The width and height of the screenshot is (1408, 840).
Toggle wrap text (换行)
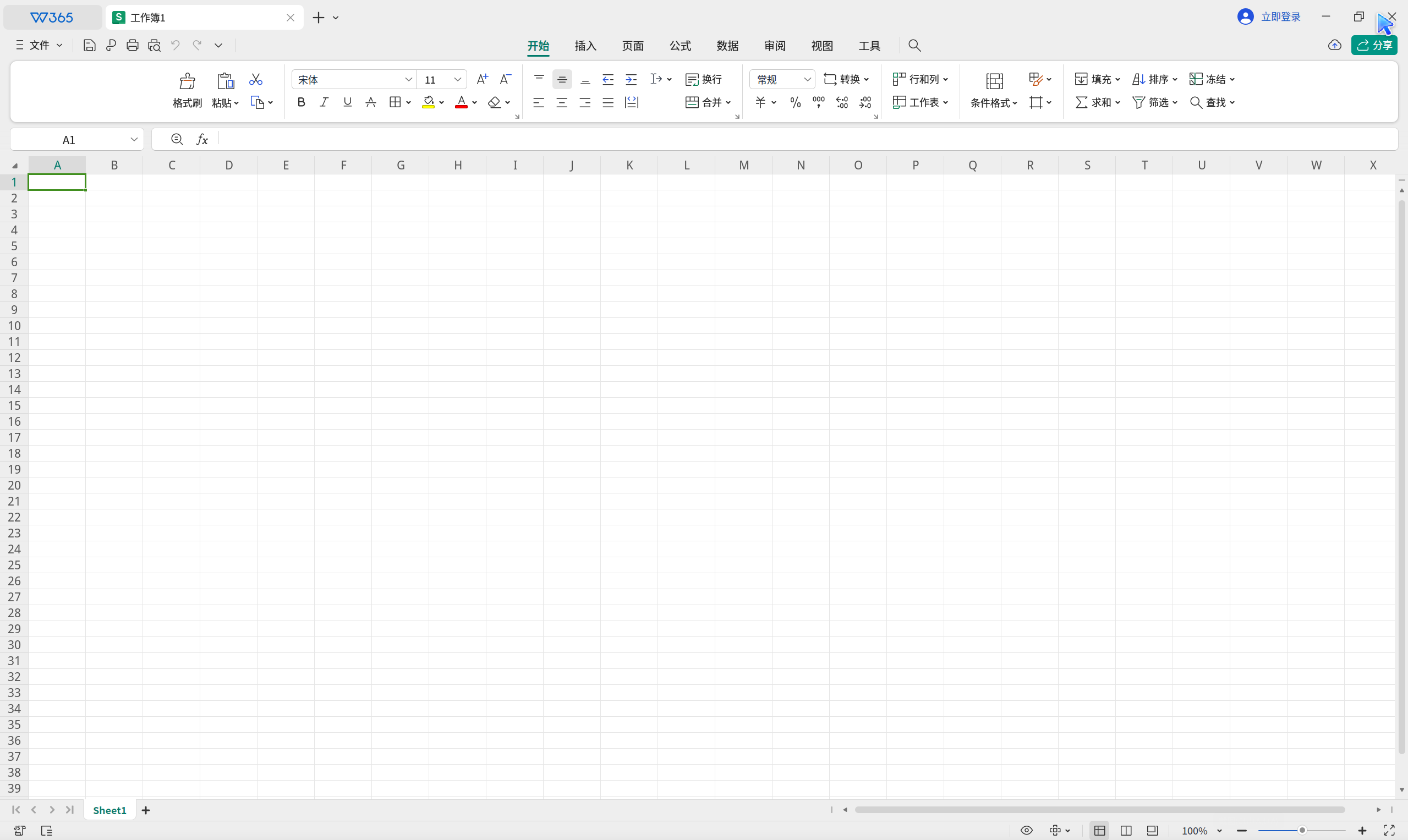pos(704,79)
